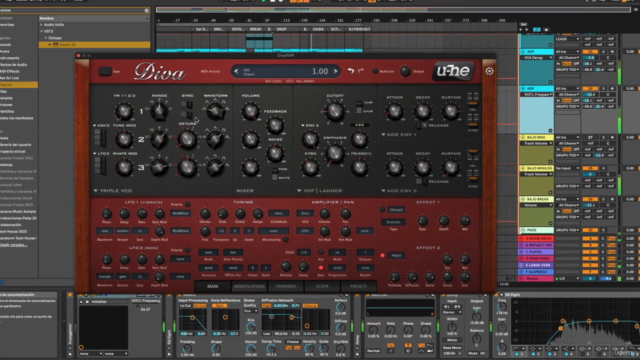
Task: Click the redo arrow in Diva header
Action: coord(361,71)
